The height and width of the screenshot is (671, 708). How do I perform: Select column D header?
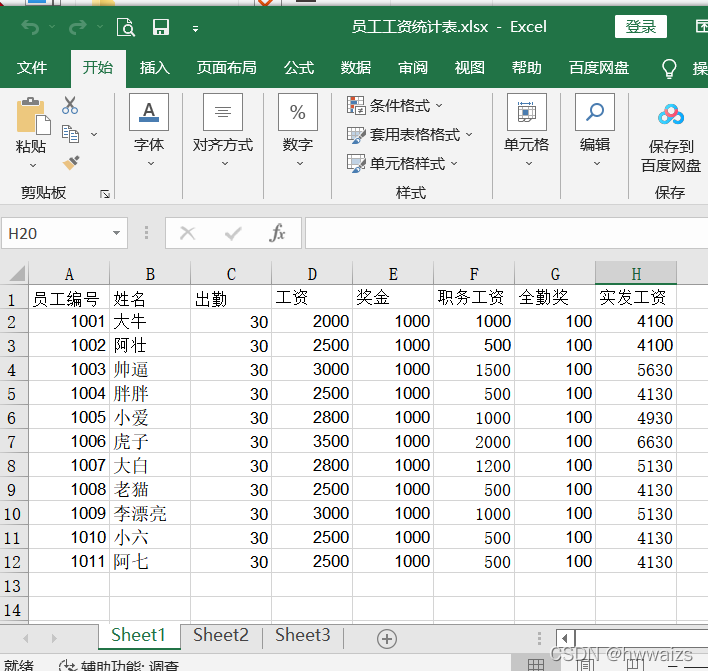(x=312, y=274)
